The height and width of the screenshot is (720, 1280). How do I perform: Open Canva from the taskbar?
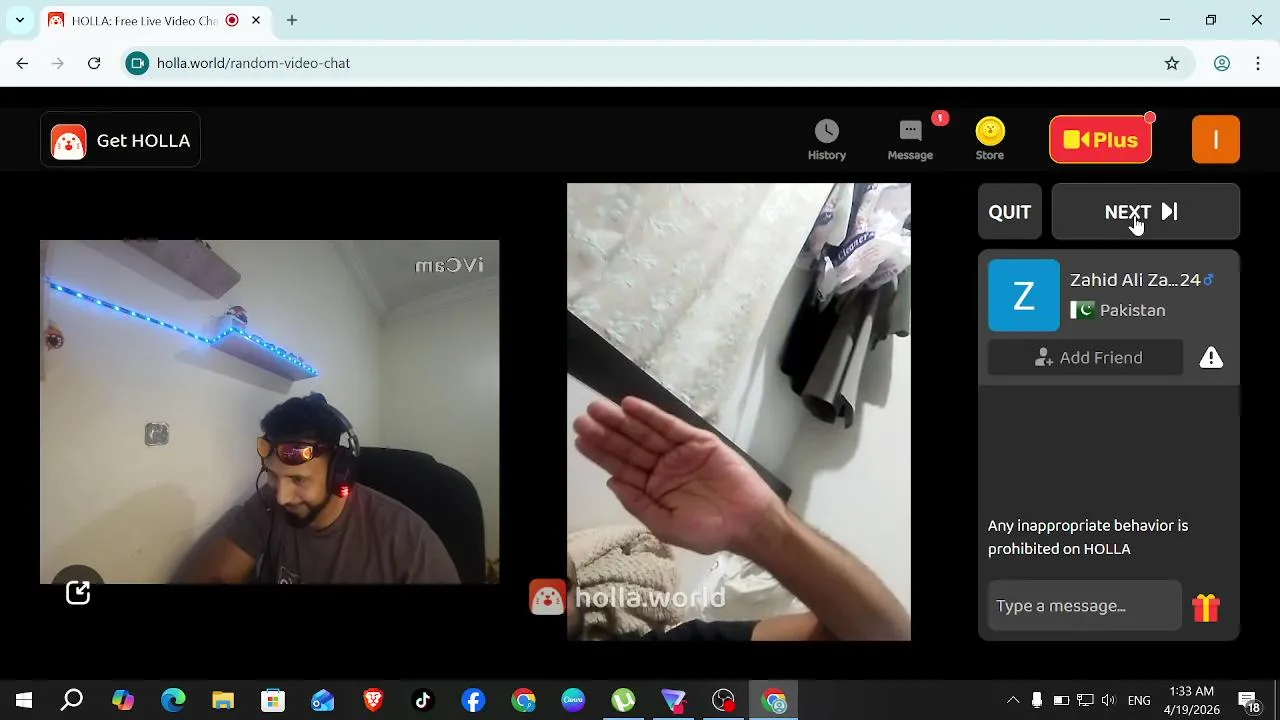tap(573, 700)
